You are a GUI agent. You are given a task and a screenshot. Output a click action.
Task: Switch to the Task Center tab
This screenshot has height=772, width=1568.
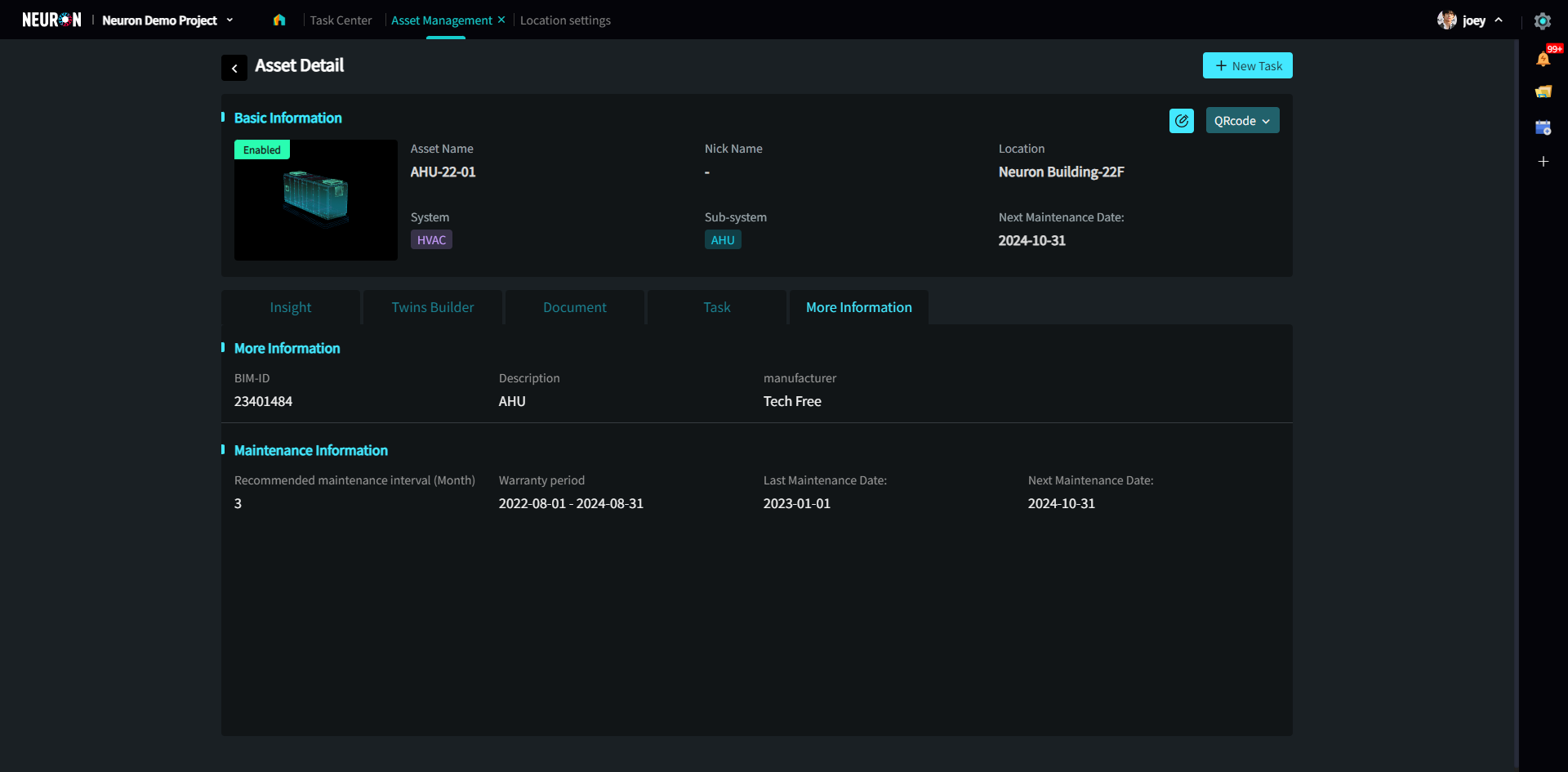coord(341,20)
